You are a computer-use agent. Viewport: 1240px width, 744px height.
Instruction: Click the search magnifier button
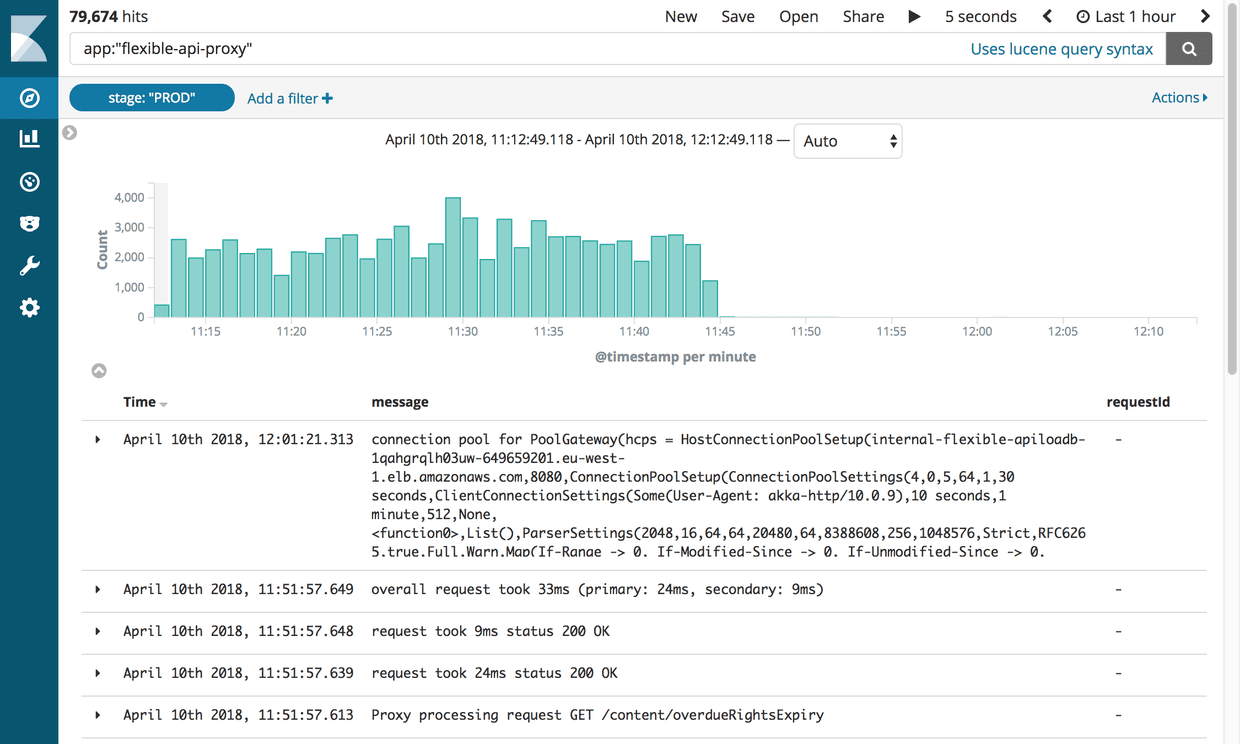coord(1188,48)
